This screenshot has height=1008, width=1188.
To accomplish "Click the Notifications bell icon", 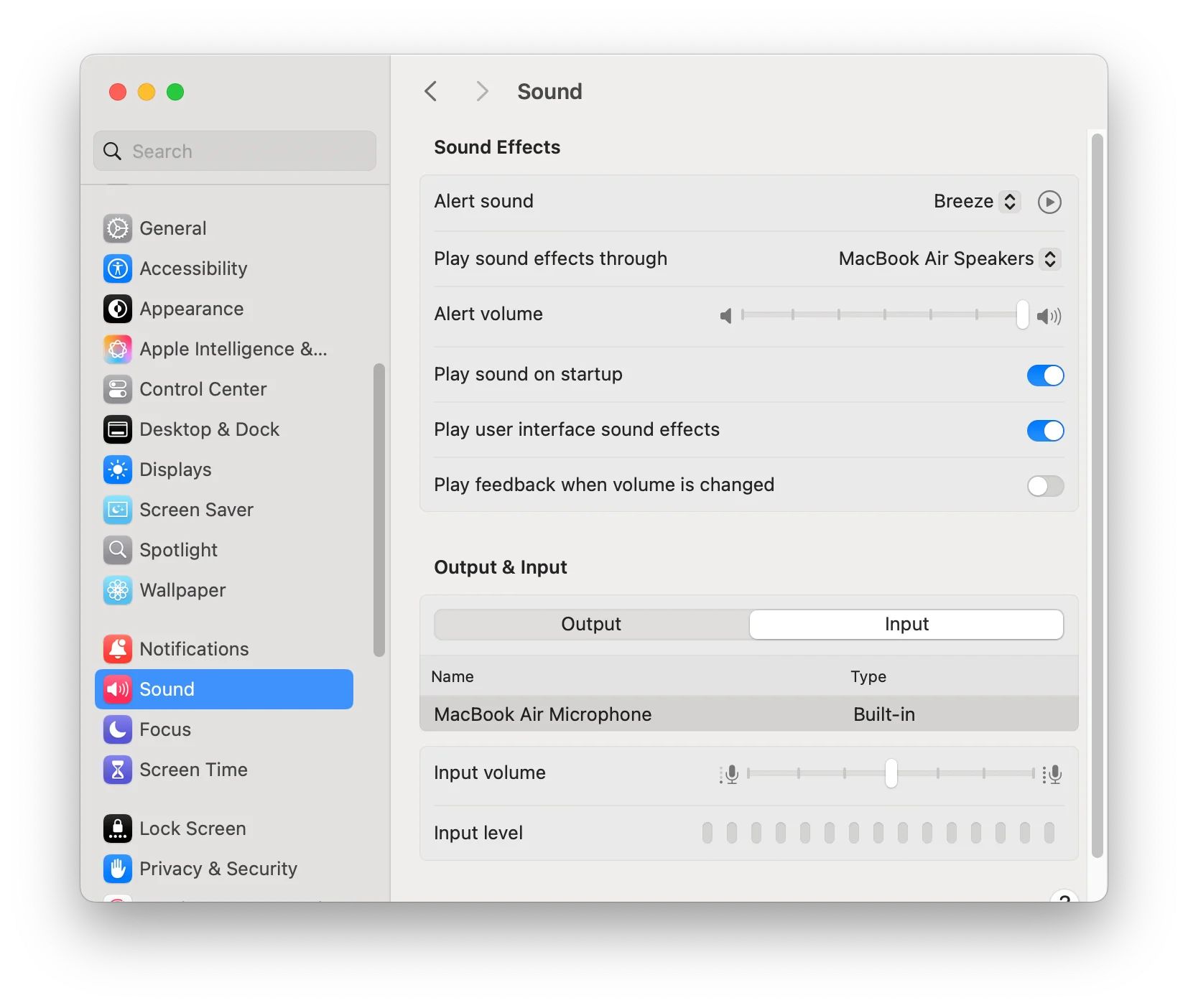I will pos(118,649).
